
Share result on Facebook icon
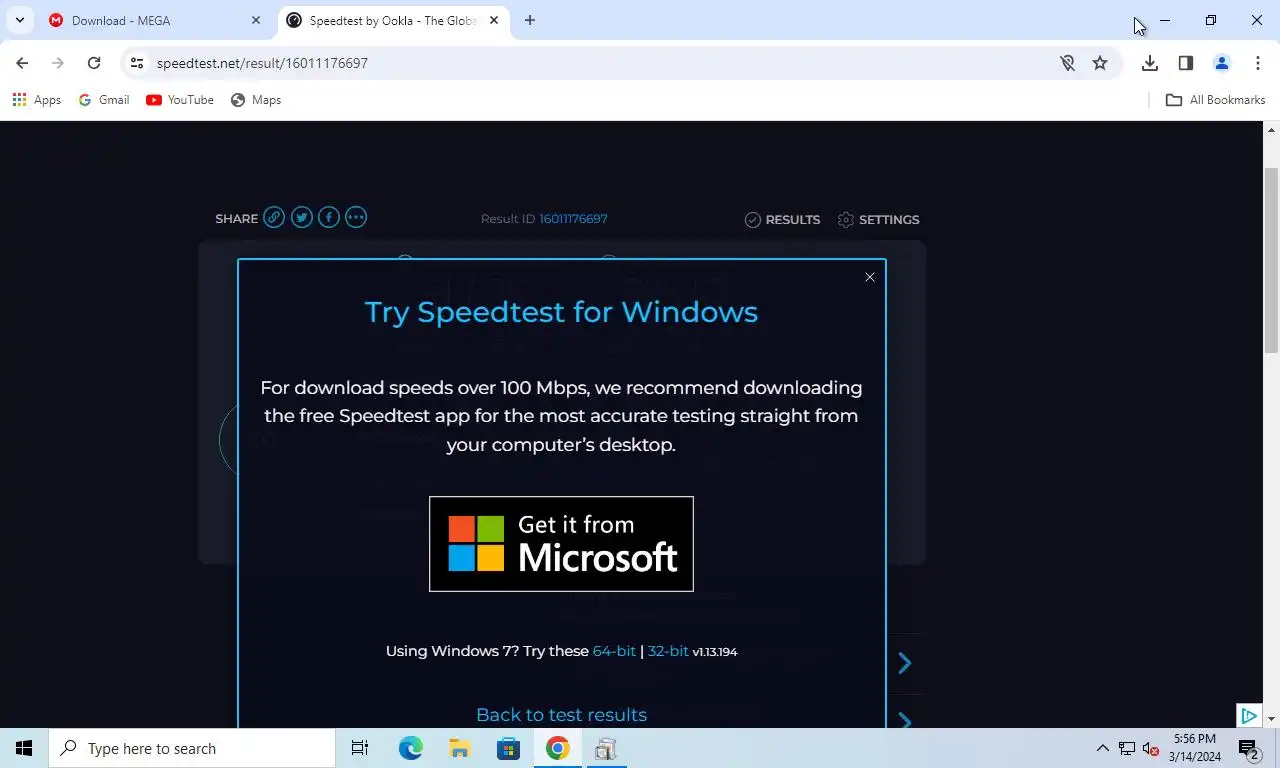point(329,217)
